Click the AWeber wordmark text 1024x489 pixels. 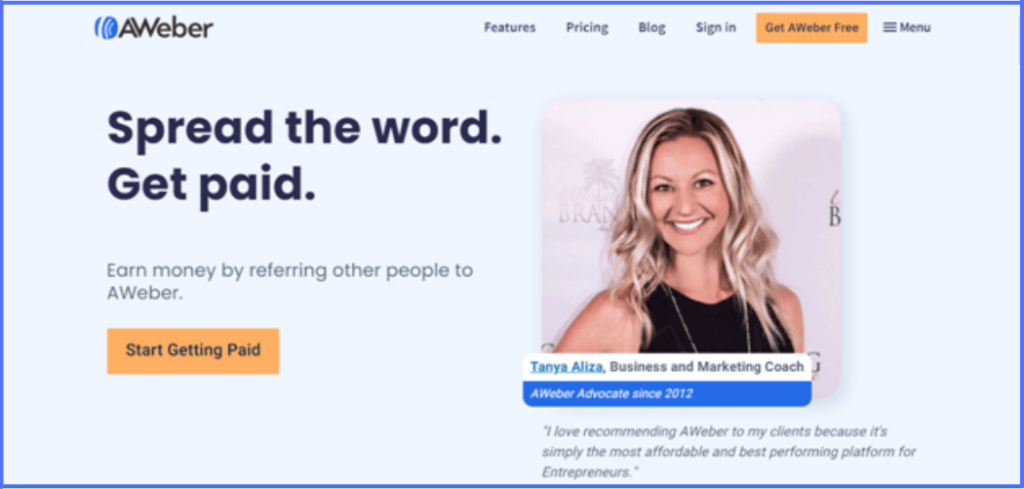tap(166, 28)
